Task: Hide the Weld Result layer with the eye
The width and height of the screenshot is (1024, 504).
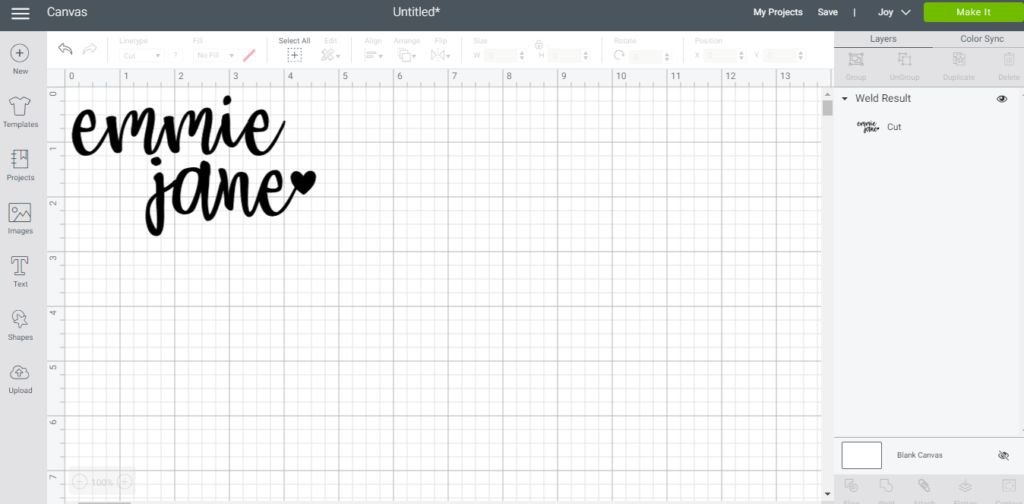Action: (1002, 99)
